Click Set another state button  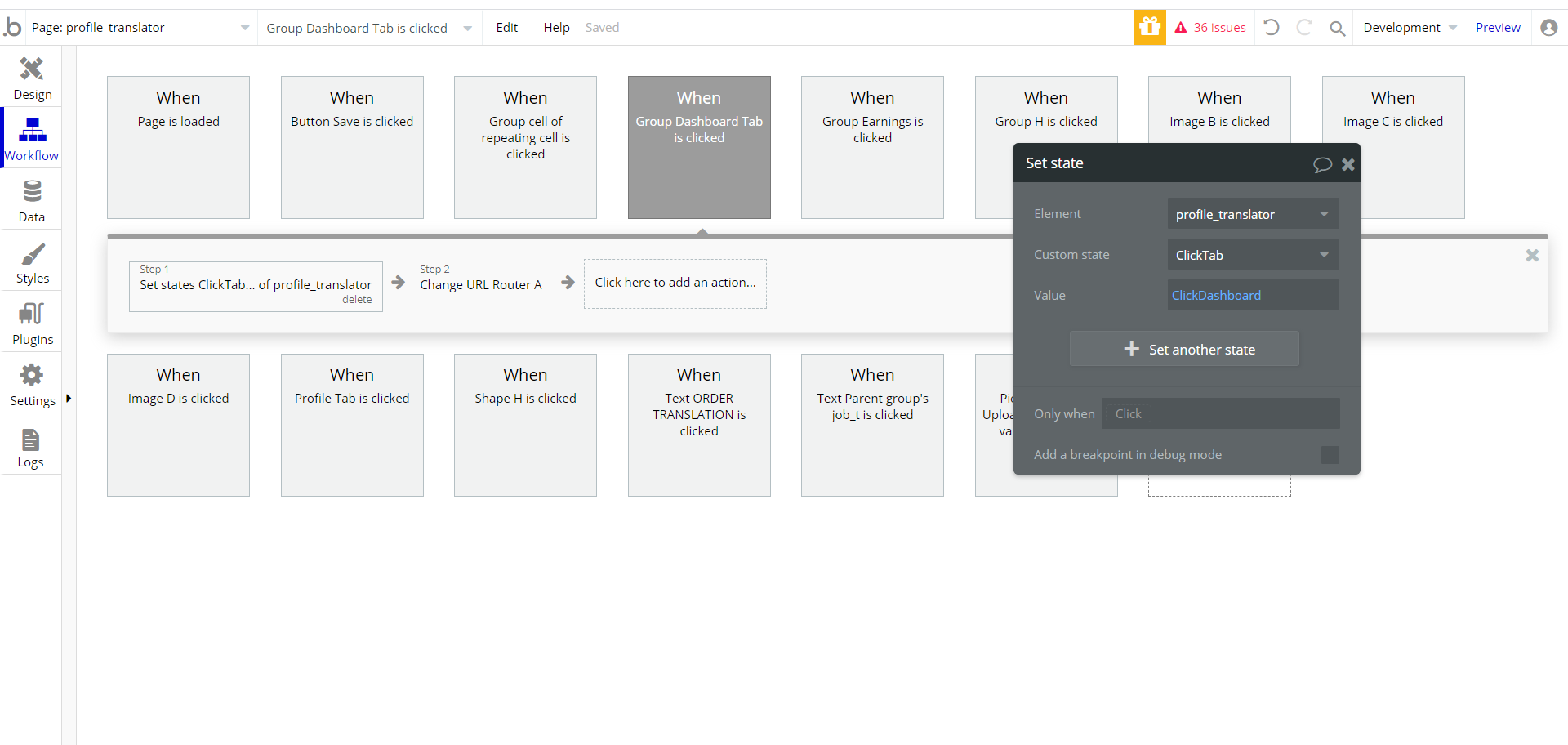[1184, 349]
